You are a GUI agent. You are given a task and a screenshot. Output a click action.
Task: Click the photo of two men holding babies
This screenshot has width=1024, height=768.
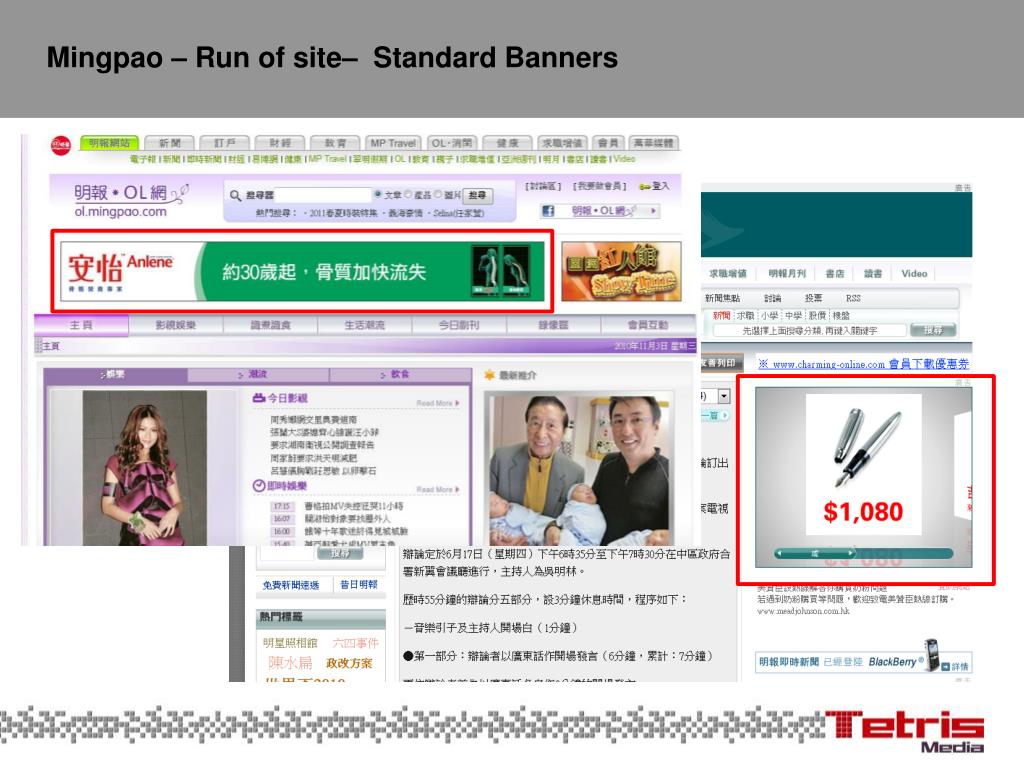click(x=579, y=470)
